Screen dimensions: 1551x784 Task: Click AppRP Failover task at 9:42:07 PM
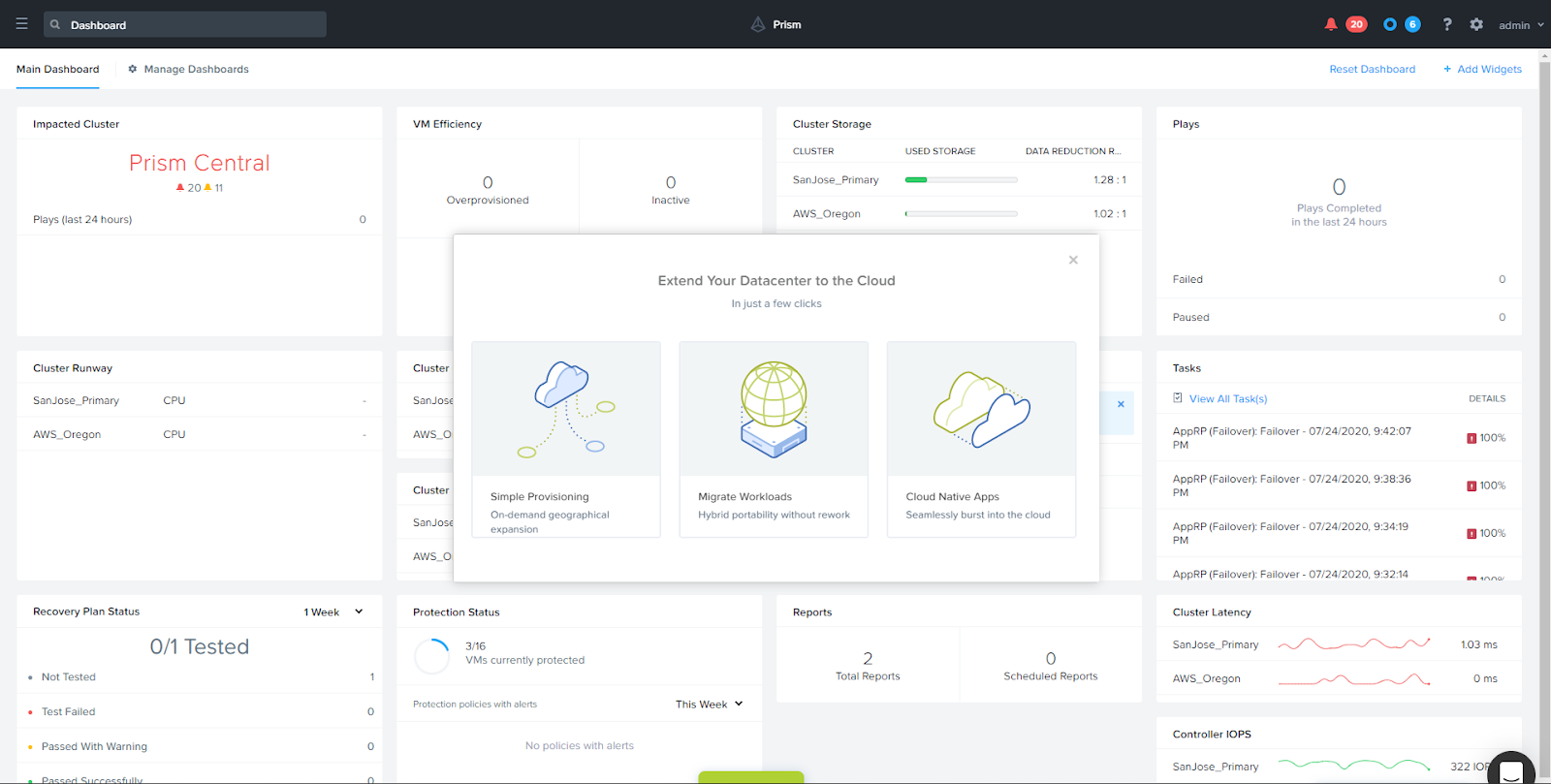point(1292,438)
